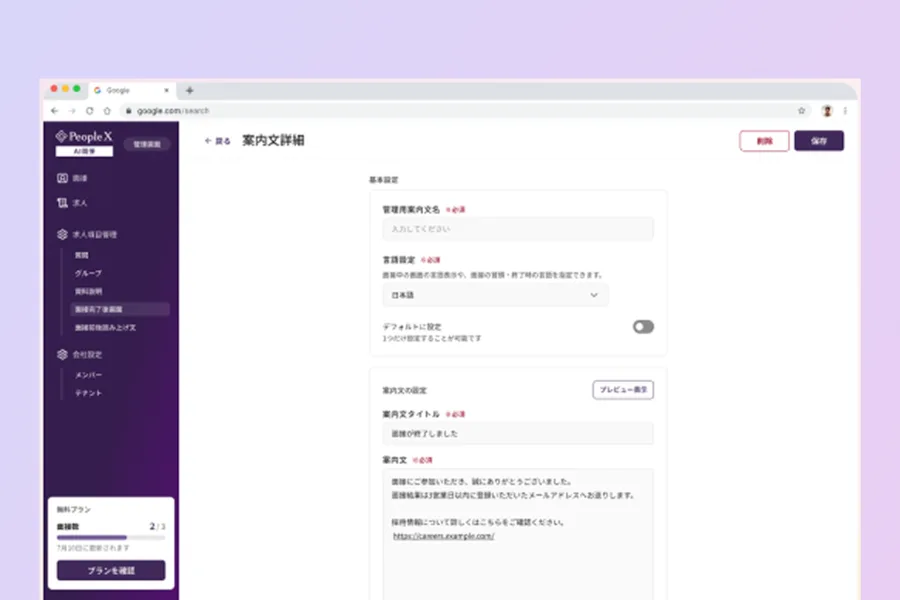Click the dark purple save button
900x600 pixels.
(x=818, y=141)
